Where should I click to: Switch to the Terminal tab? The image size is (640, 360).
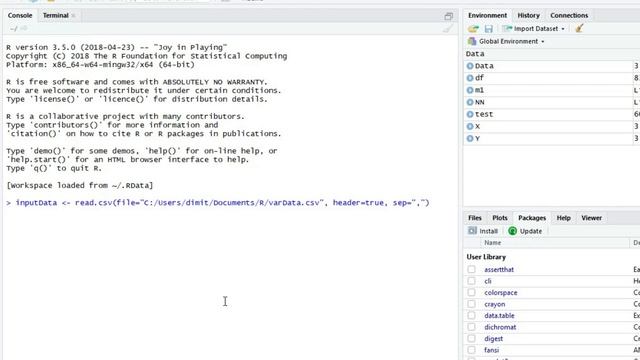tap(56, 16)
